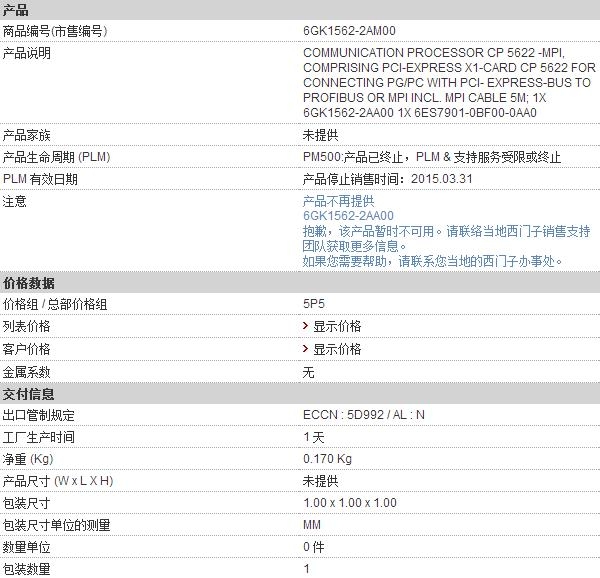Click the 0.170 Kg weight value
The image size is (600, 578).
[x=328, y=459]
